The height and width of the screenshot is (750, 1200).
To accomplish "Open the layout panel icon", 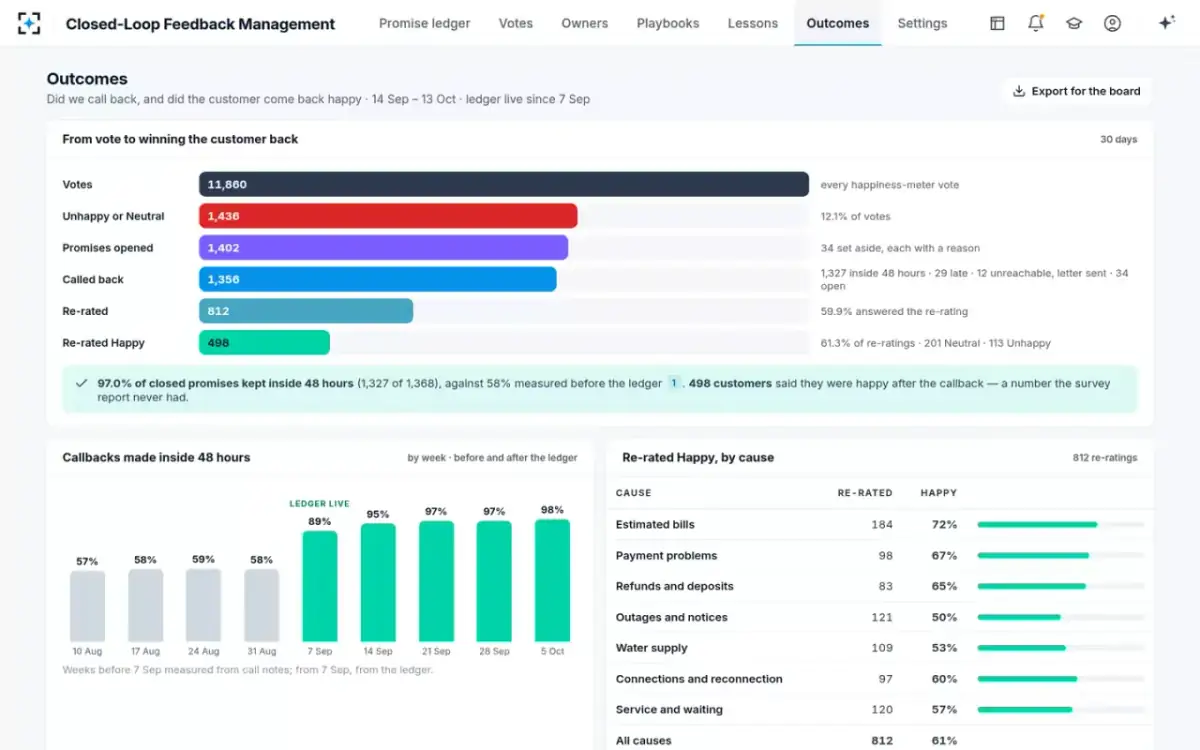I will pos(997,23).
